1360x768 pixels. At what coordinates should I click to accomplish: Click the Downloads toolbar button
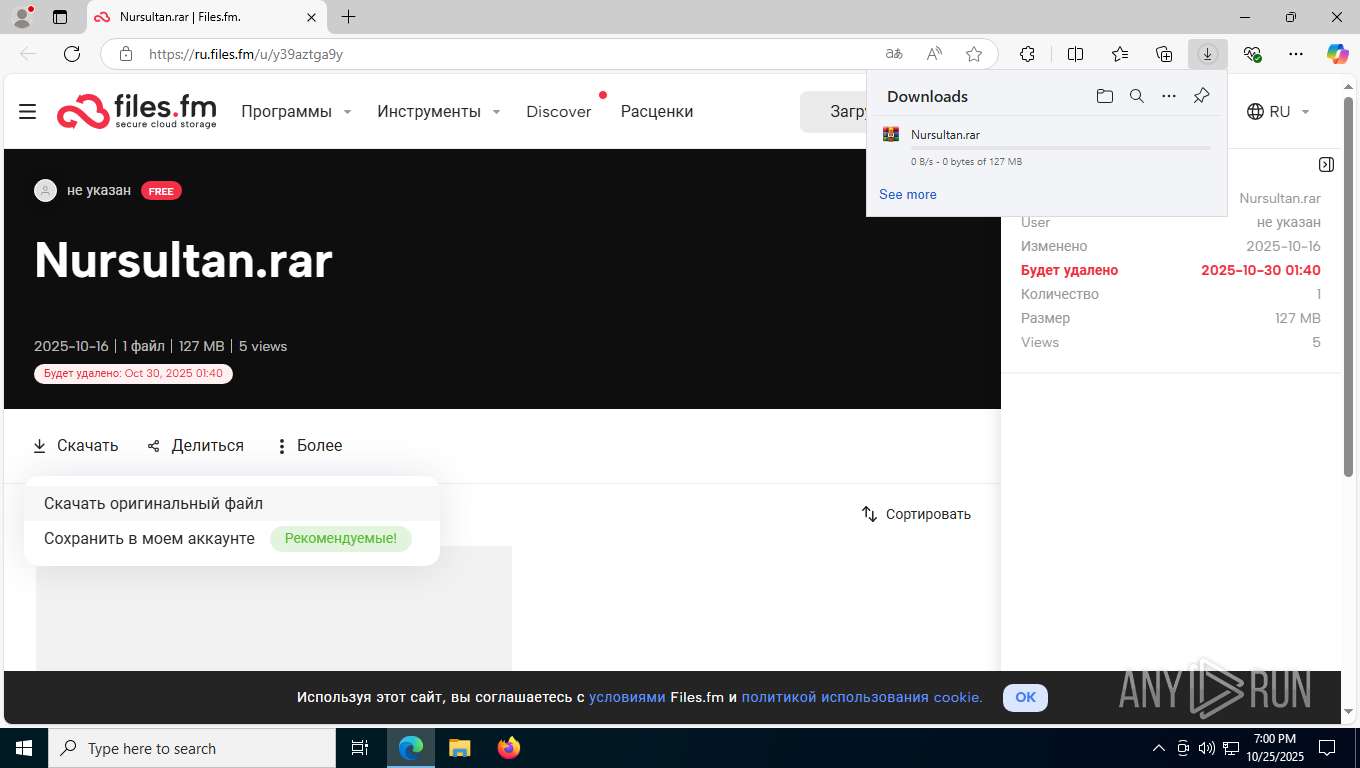tap(1208, 54)
